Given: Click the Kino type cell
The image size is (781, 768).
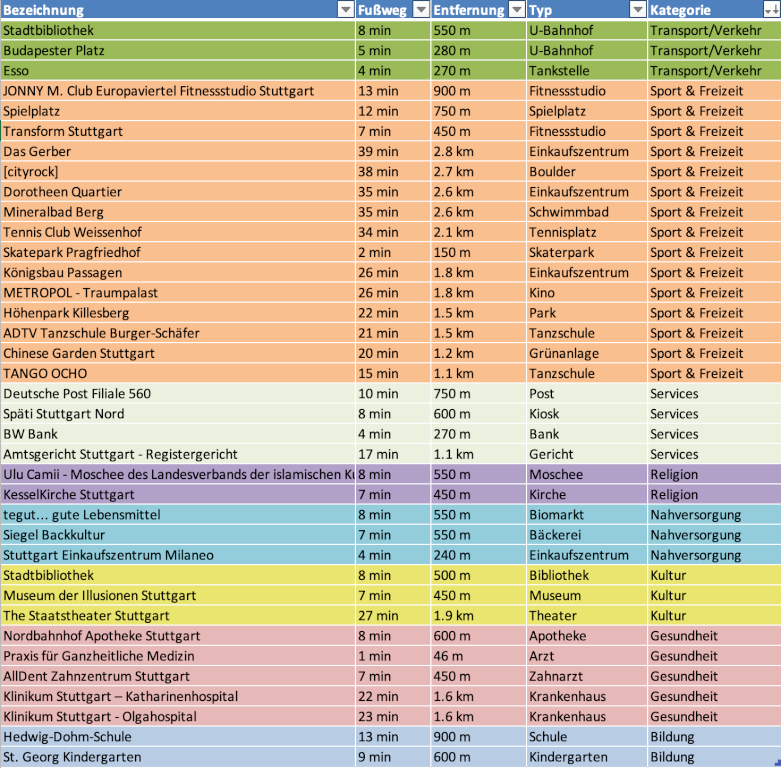Looking at the screenshot, I should pyautogui.click(x=587, y=292).
